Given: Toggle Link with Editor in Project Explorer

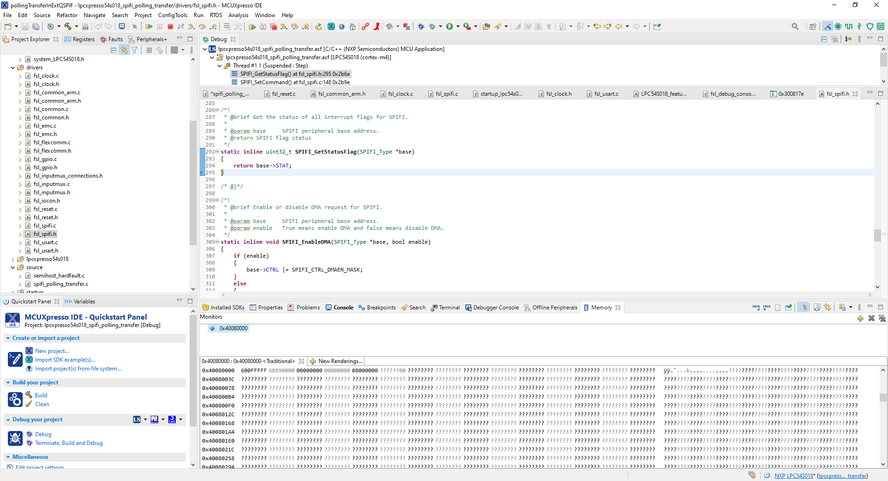Looking at the screenshot, I should click(x=123, y=50).
